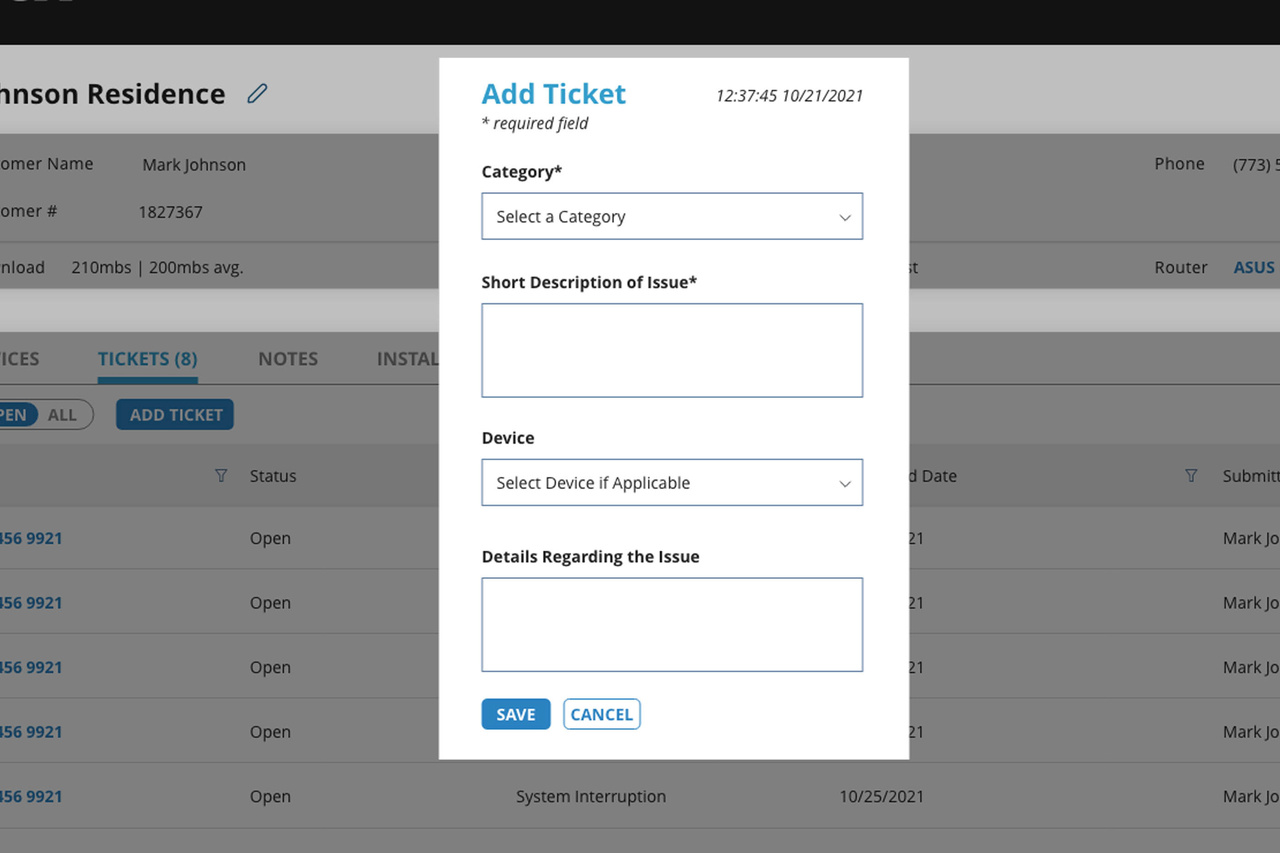Click the pencil edit icon beside Johnson Residence

tap(257, 94)
